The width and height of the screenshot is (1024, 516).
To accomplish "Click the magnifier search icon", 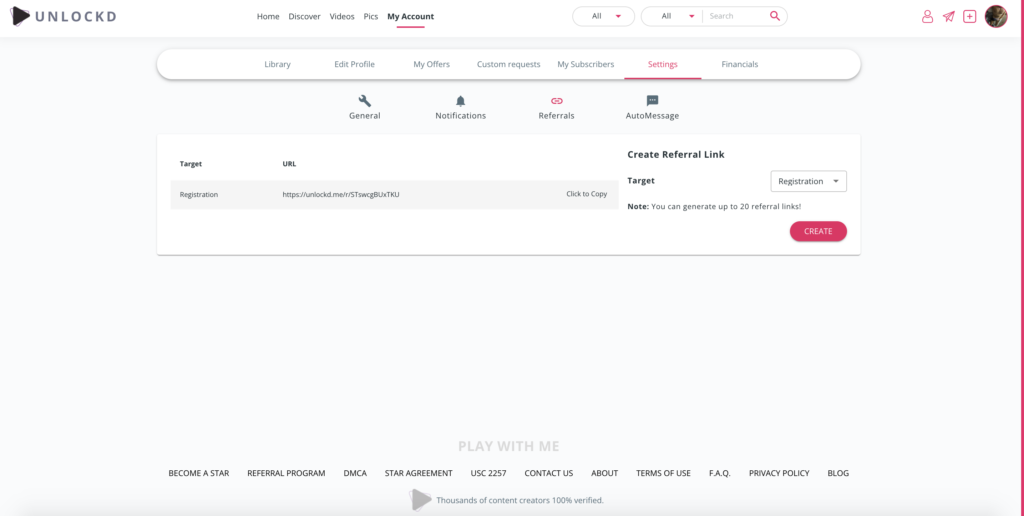I will [x=775, y=16].
